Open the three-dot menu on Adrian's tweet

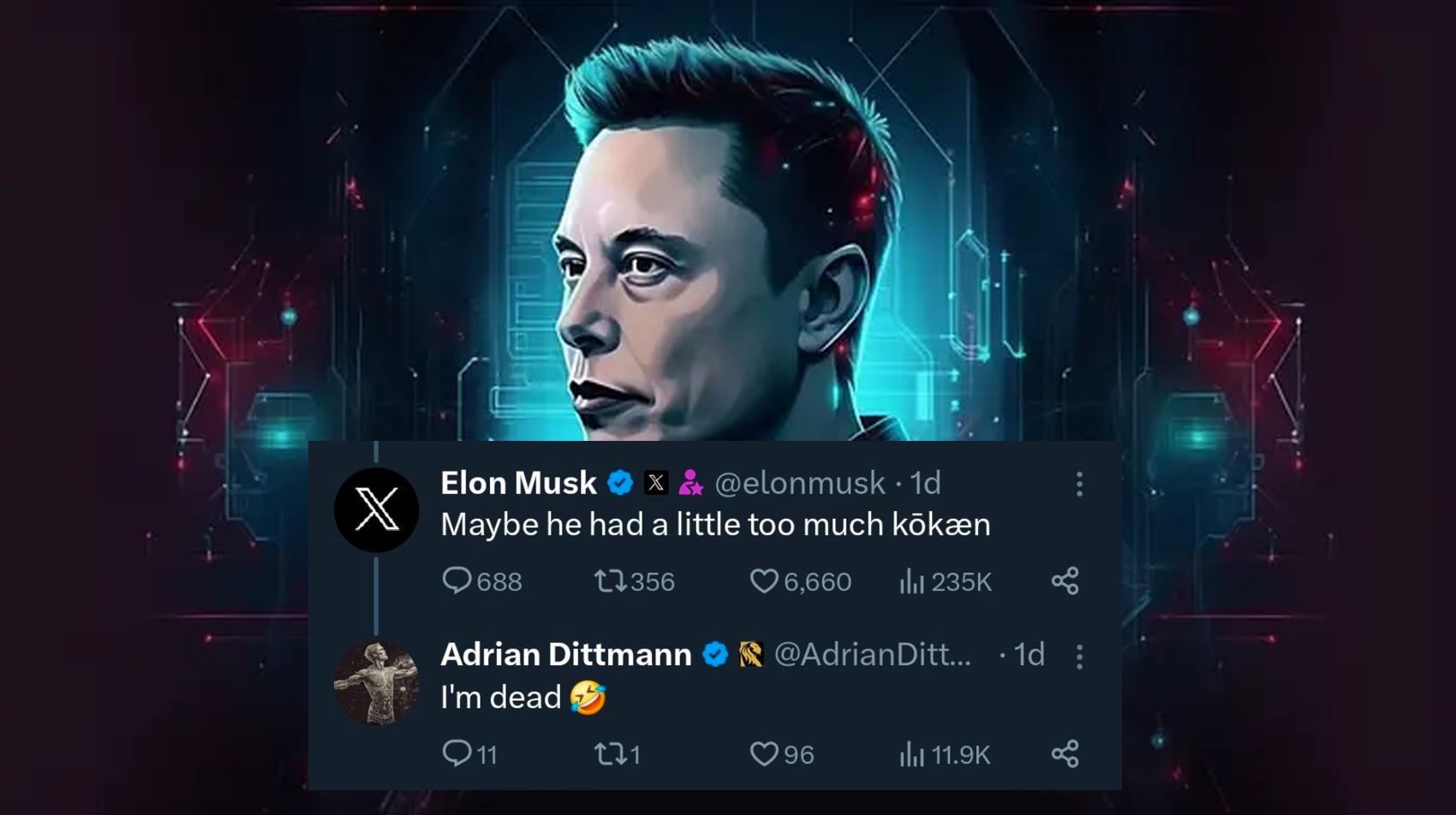click(x=1077, y=655)
